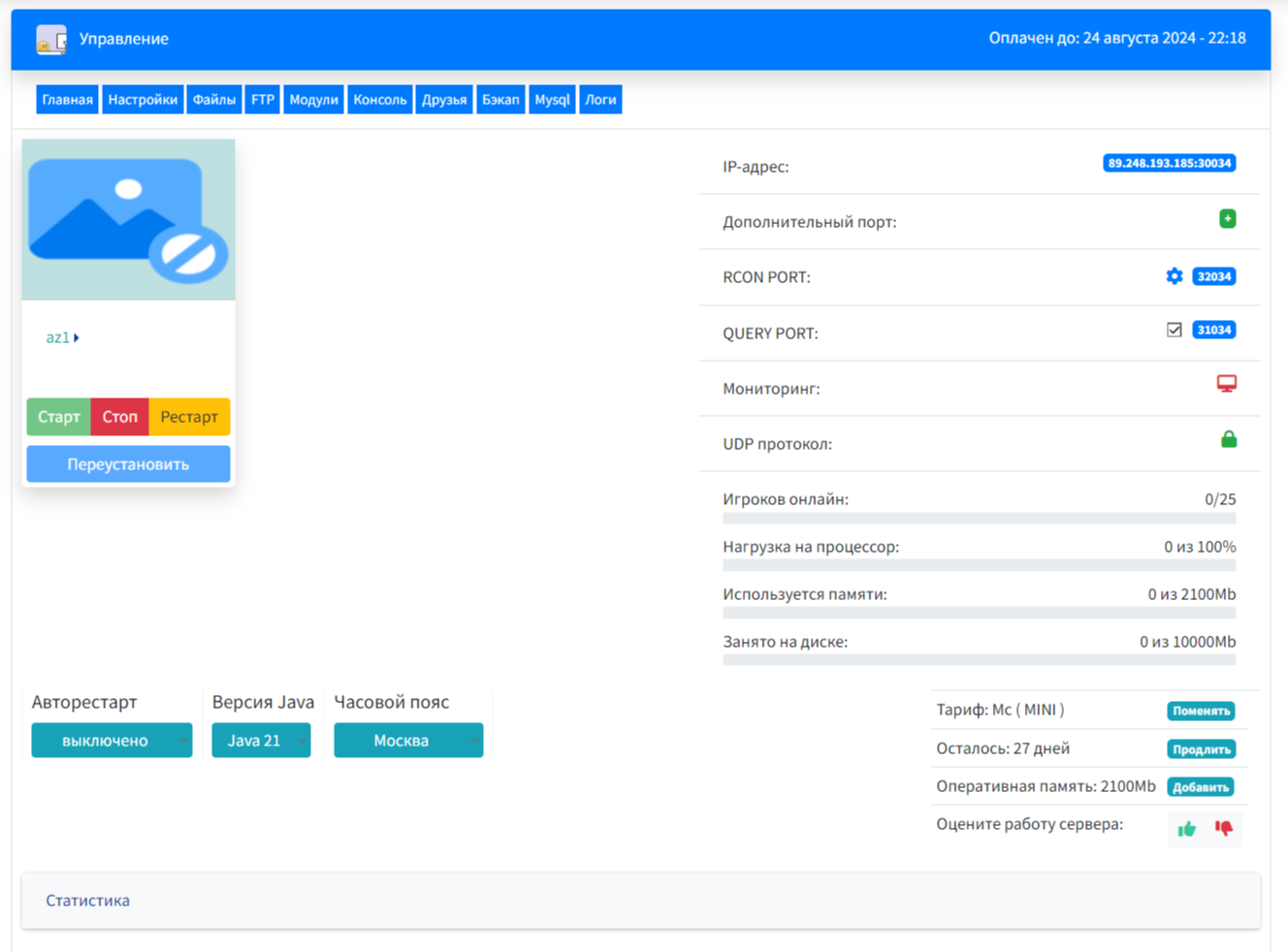Viewport: 1288px width, 952px height.
Task: Open the Консоль tab
Action: (x=380, y=100)
